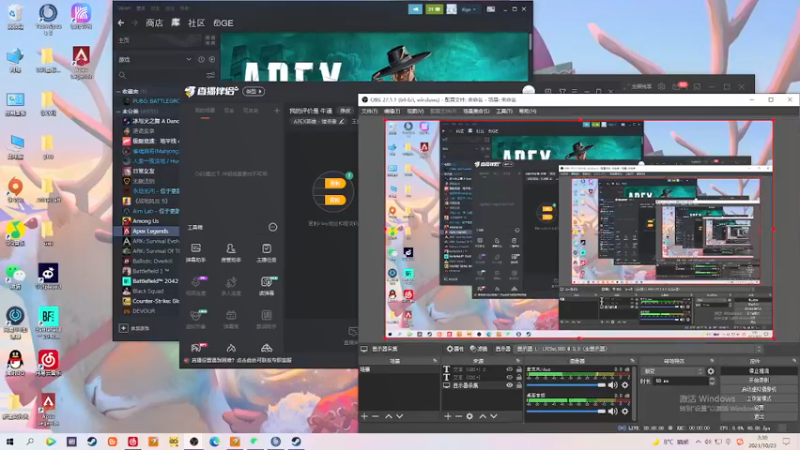Image resolution: width=800 pixels, height=450 pixels.
Task: Click Steam library search field
Action: 163,75
